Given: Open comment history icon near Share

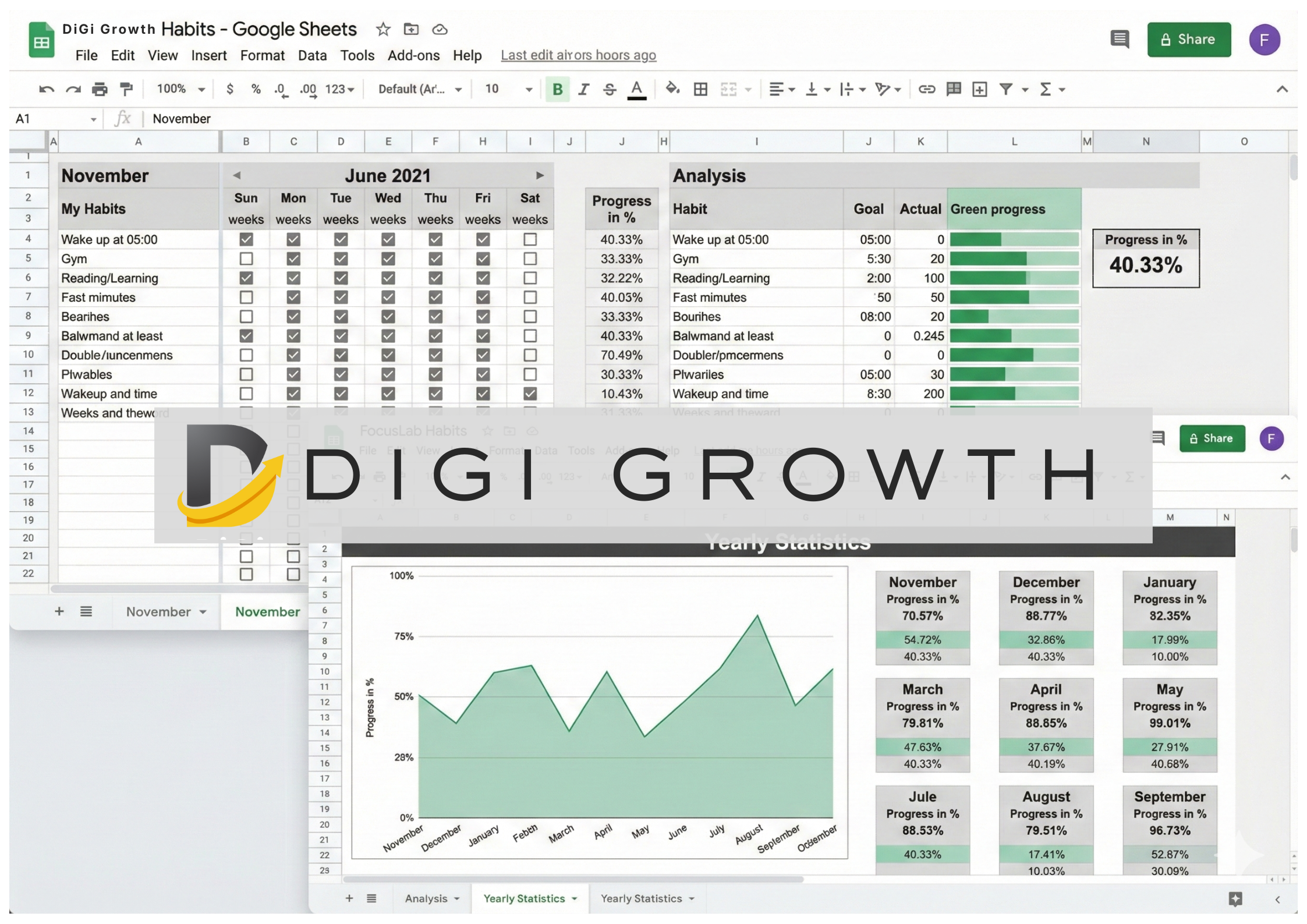Looking at the screenshot, I should click(1119, 40).
